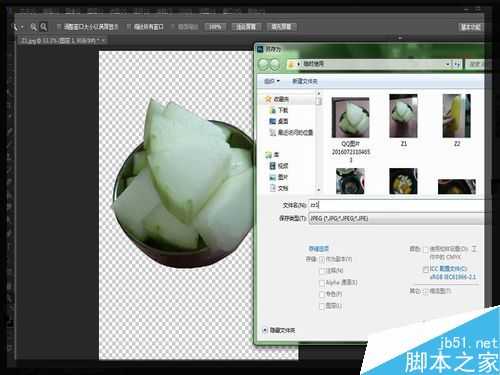Select Favorites in the navigation tree
The image size is (500, 375).
(281, 99)
